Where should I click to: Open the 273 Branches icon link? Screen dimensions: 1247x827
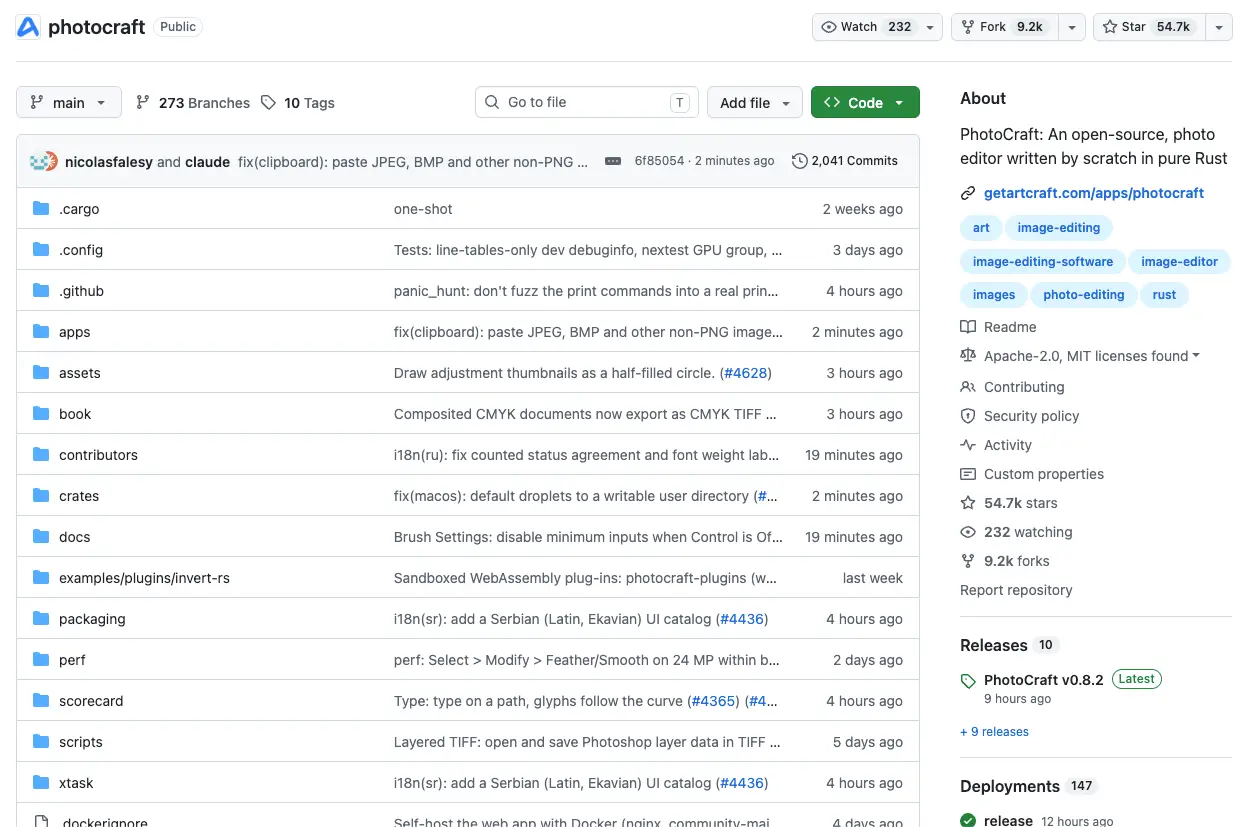143,102
